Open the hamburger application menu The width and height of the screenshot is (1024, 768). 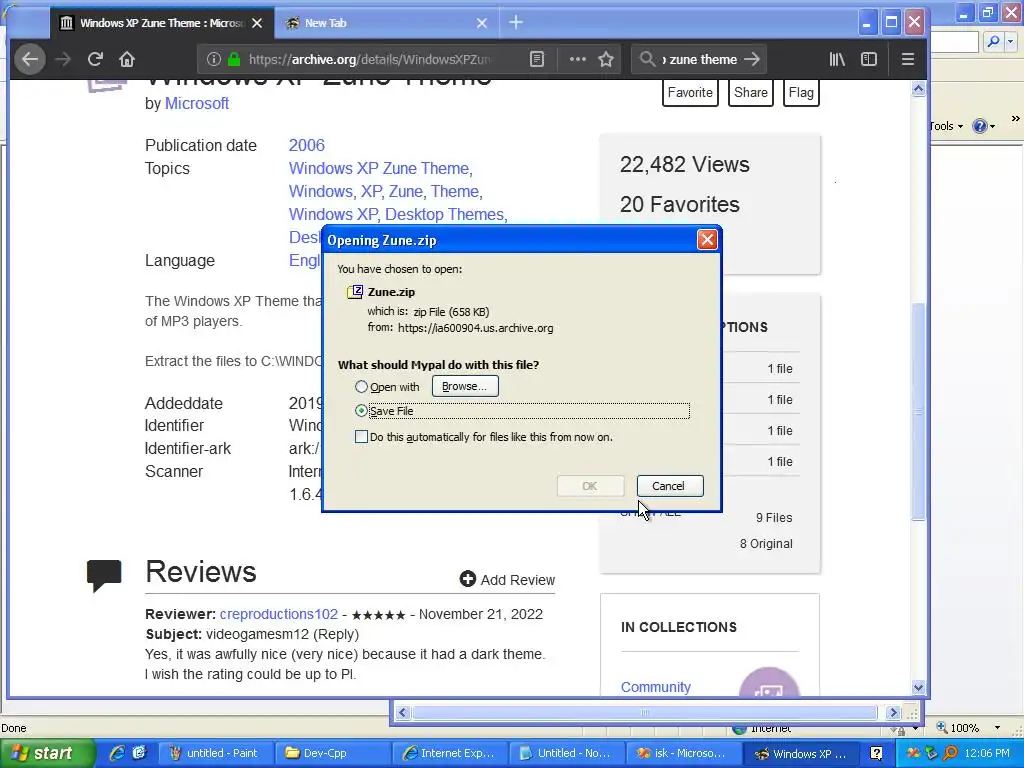[908, 59]
